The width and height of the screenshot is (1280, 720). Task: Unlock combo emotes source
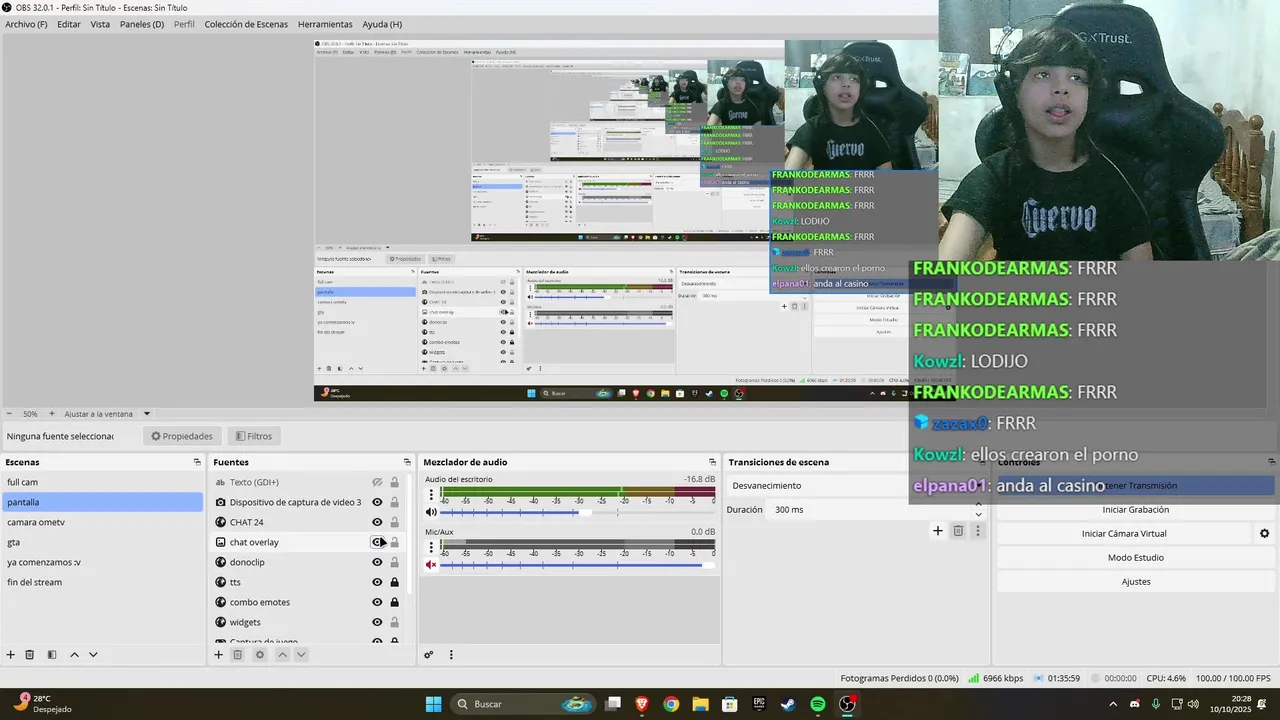pyautogui.click(x=394, y=602)
